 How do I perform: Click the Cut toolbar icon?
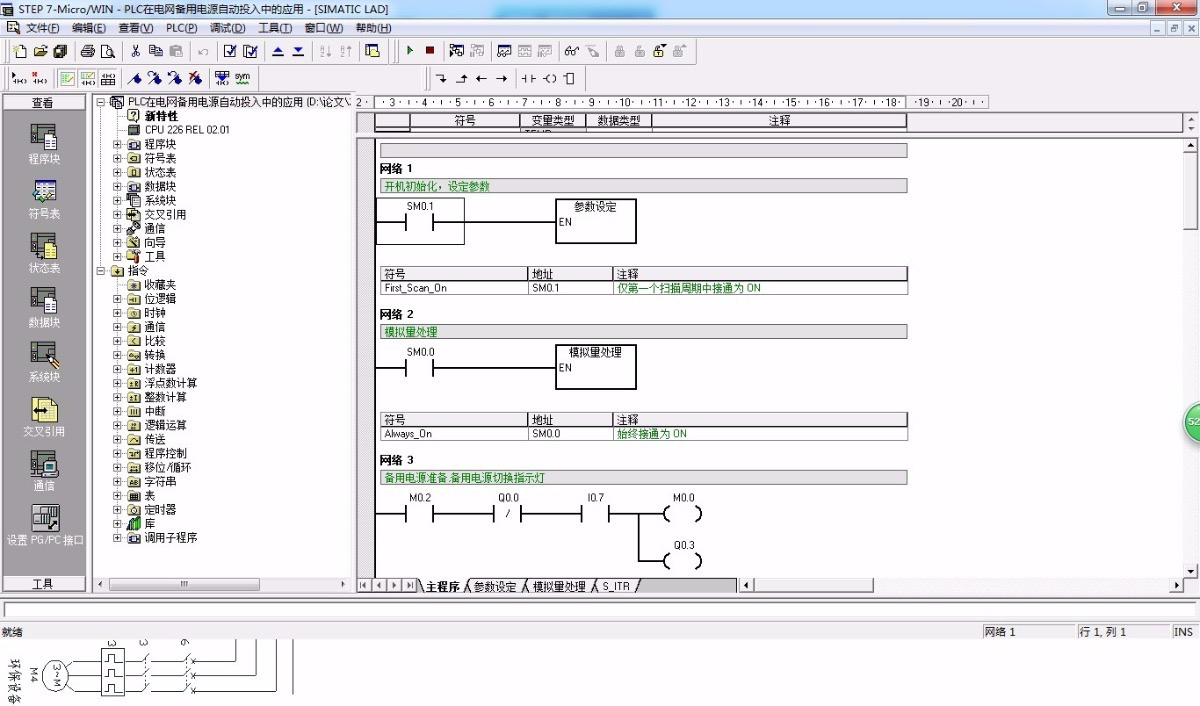(137, 51)
